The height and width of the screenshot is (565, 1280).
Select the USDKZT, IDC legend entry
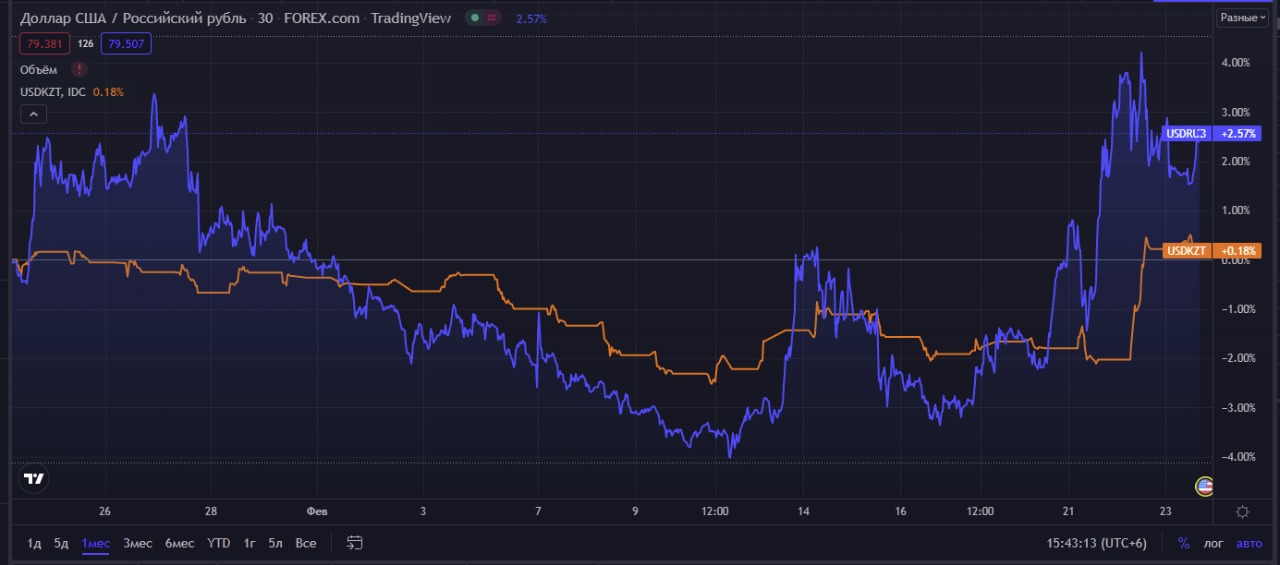point(52,92)
